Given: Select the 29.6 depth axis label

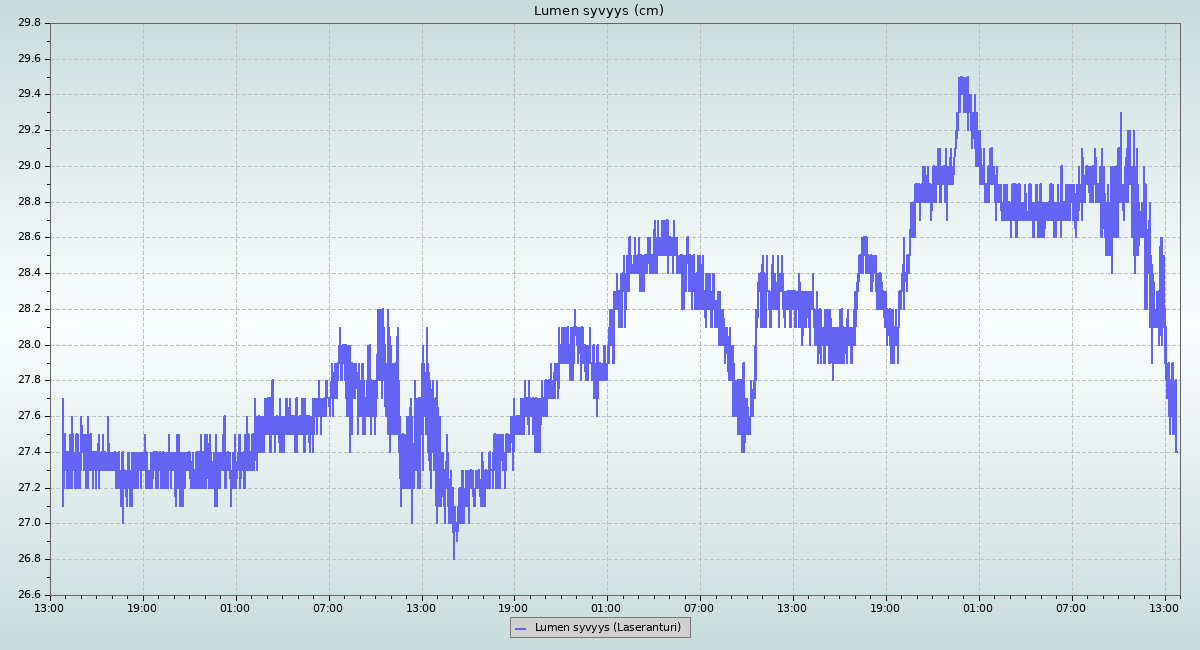Looking at the screenshot, I should pos(29,59).
